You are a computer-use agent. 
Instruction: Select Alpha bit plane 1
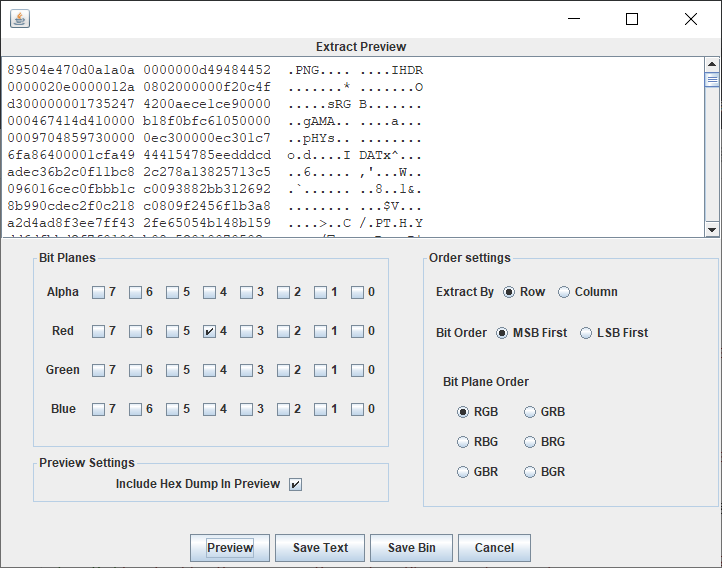pyautogui.click(x=320, y=292)
